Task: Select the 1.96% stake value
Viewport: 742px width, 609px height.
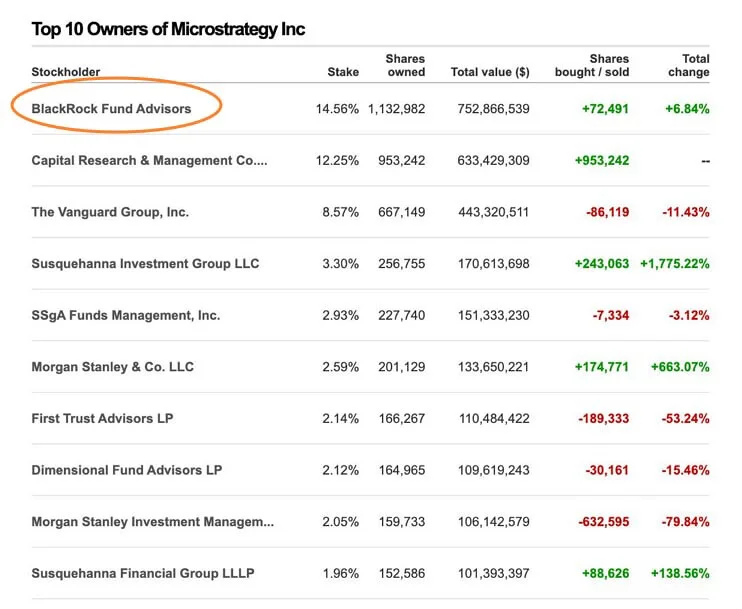Action: 341,573
